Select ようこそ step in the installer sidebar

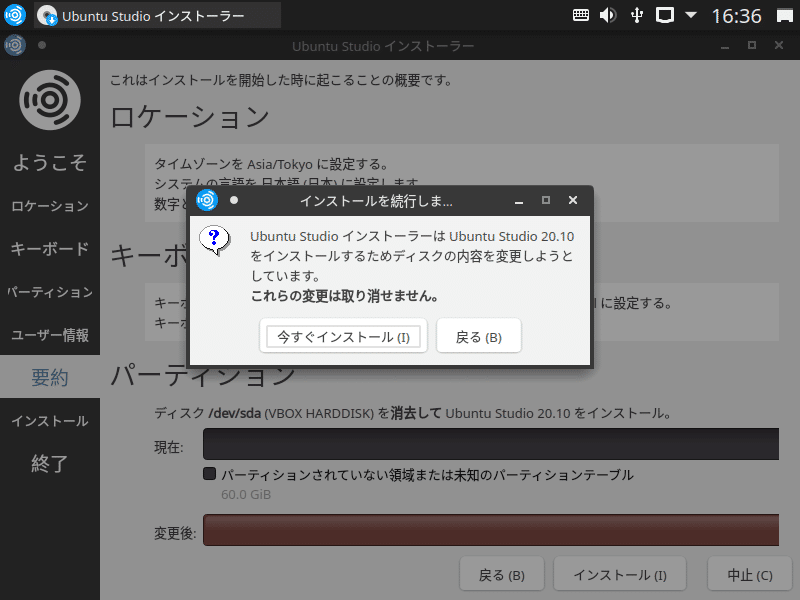[50, 162]
